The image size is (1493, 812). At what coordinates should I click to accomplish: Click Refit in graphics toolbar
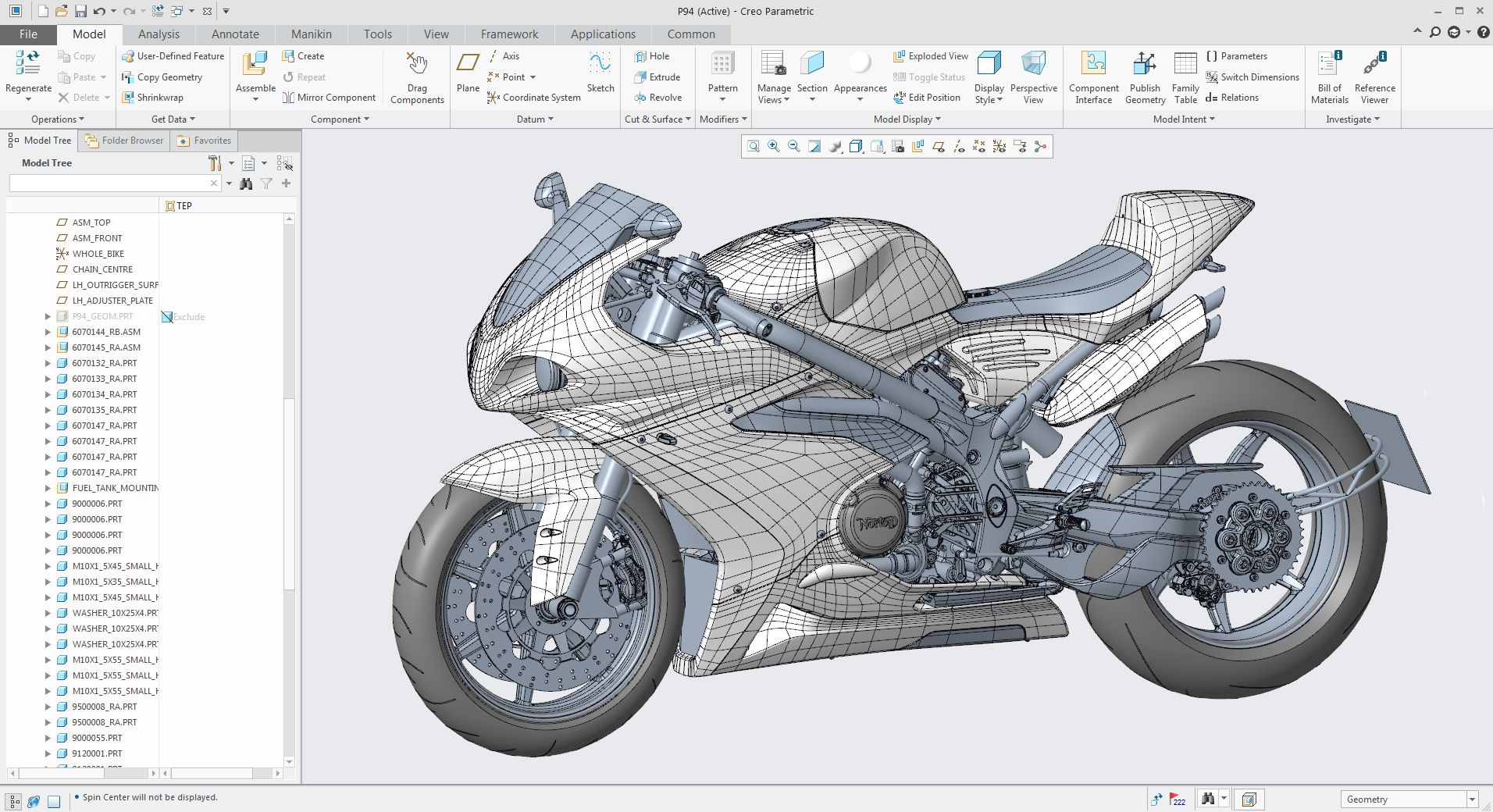click(754, 147)
